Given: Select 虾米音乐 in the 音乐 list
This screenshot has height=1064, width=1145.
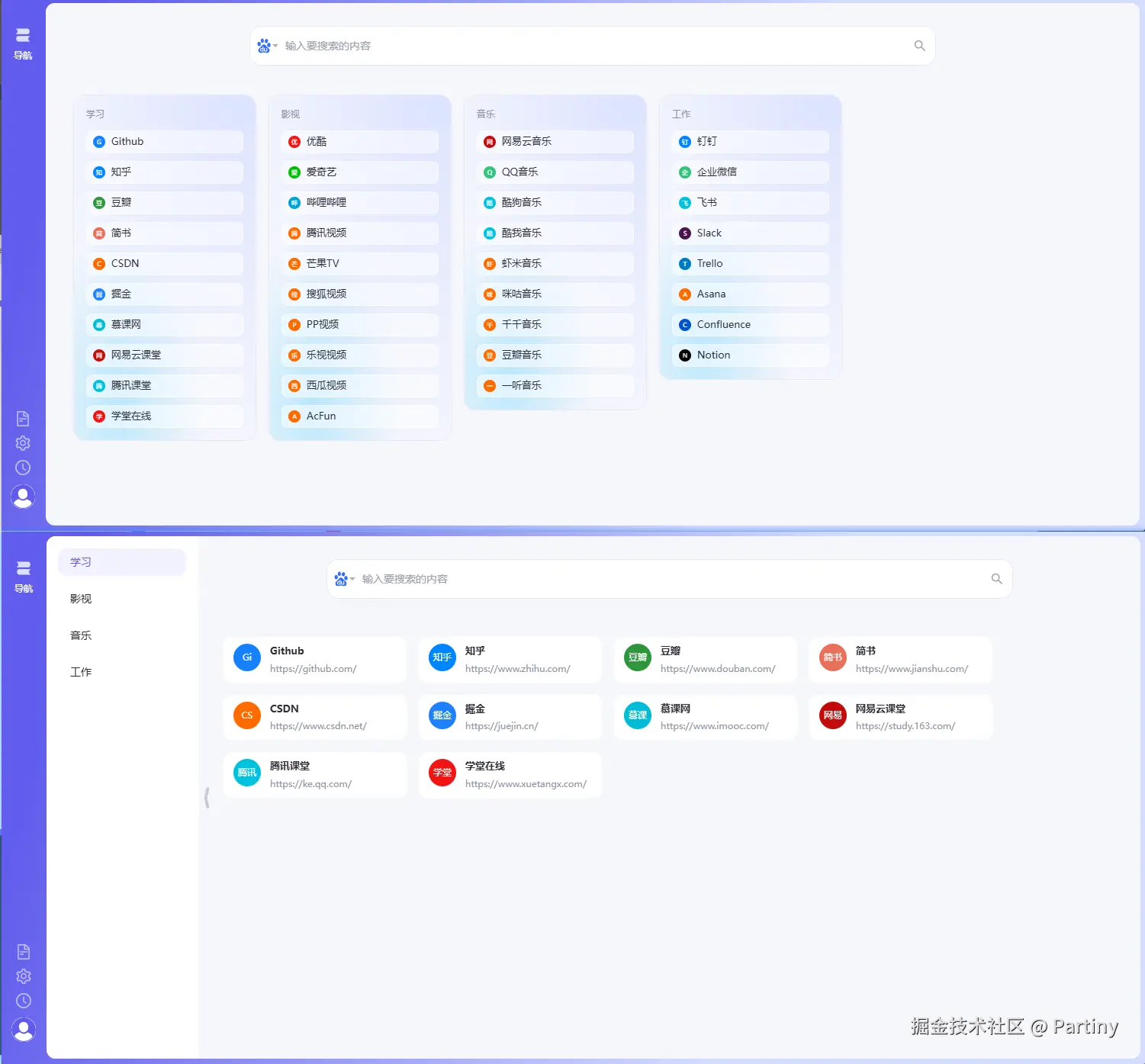Looking at the screenshot, I should [555, 263].
